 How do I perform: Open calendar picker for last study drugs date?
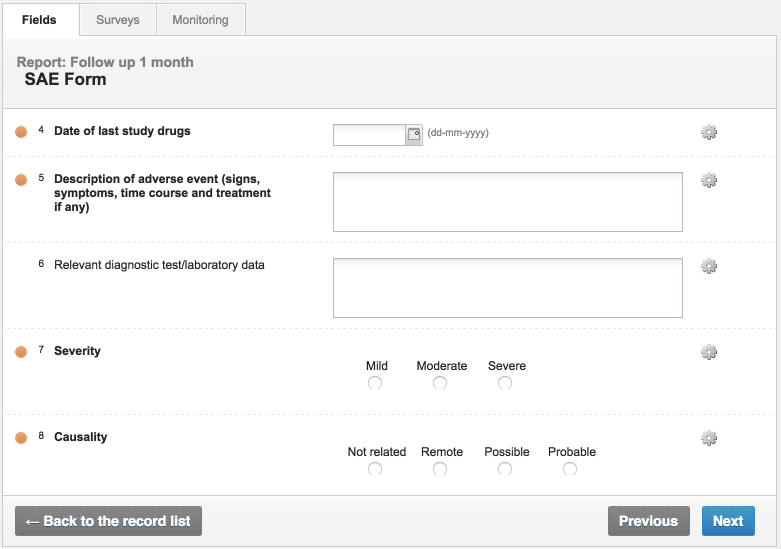pos(414,135)
